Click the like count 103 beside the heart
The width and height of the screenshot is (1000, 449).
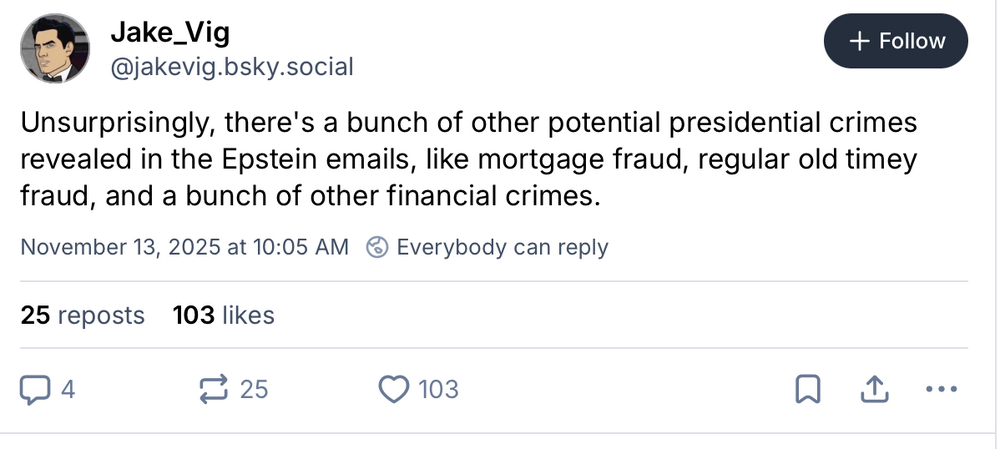click(x=438, y=389)
